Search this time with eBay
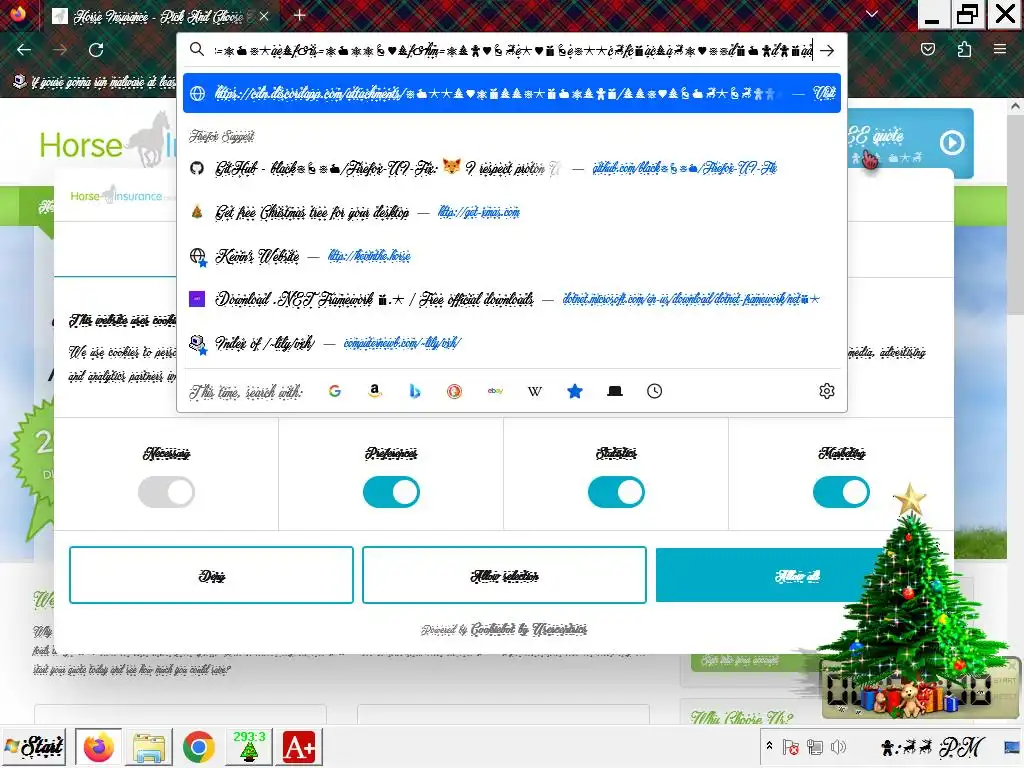Image resolution: width=1024 pixels, height=768 pixels. point(495,391)
